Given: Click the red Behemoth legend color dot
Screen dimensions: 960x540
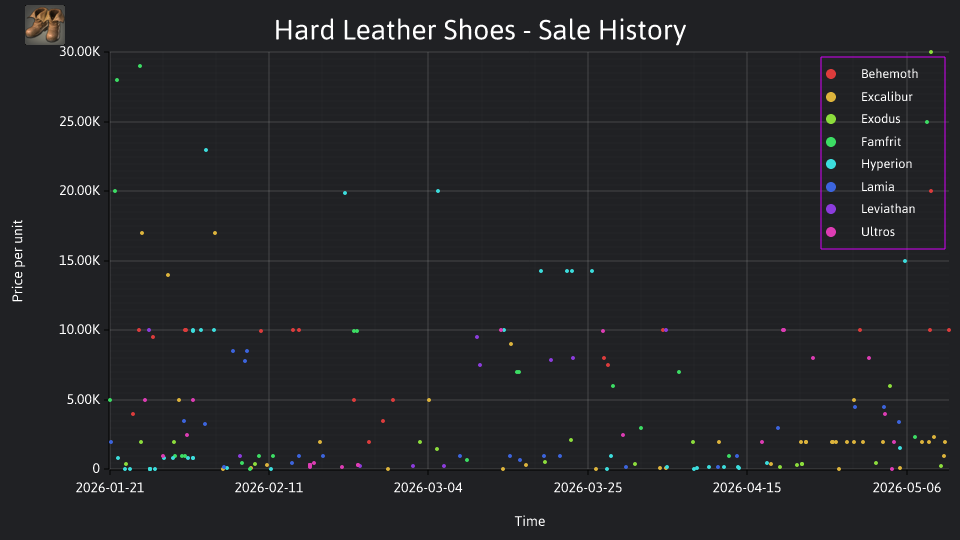Looking at the screenshot, I should [831, 74].
